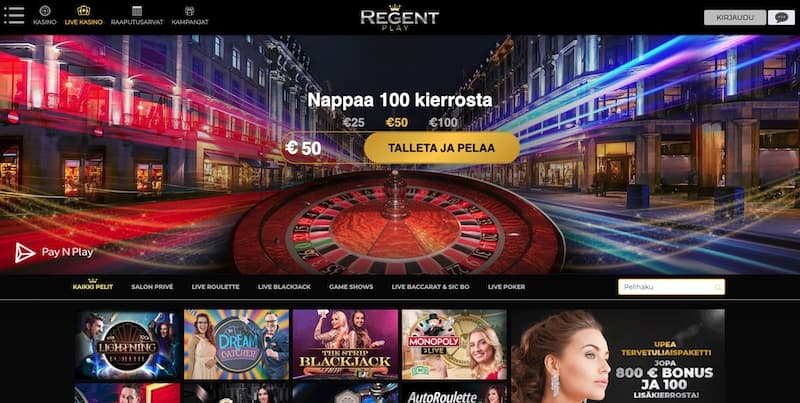Open the Kampanjat gift icon
Screen dimensions: 800x403
pyautogui.click(x=189, y=10)
